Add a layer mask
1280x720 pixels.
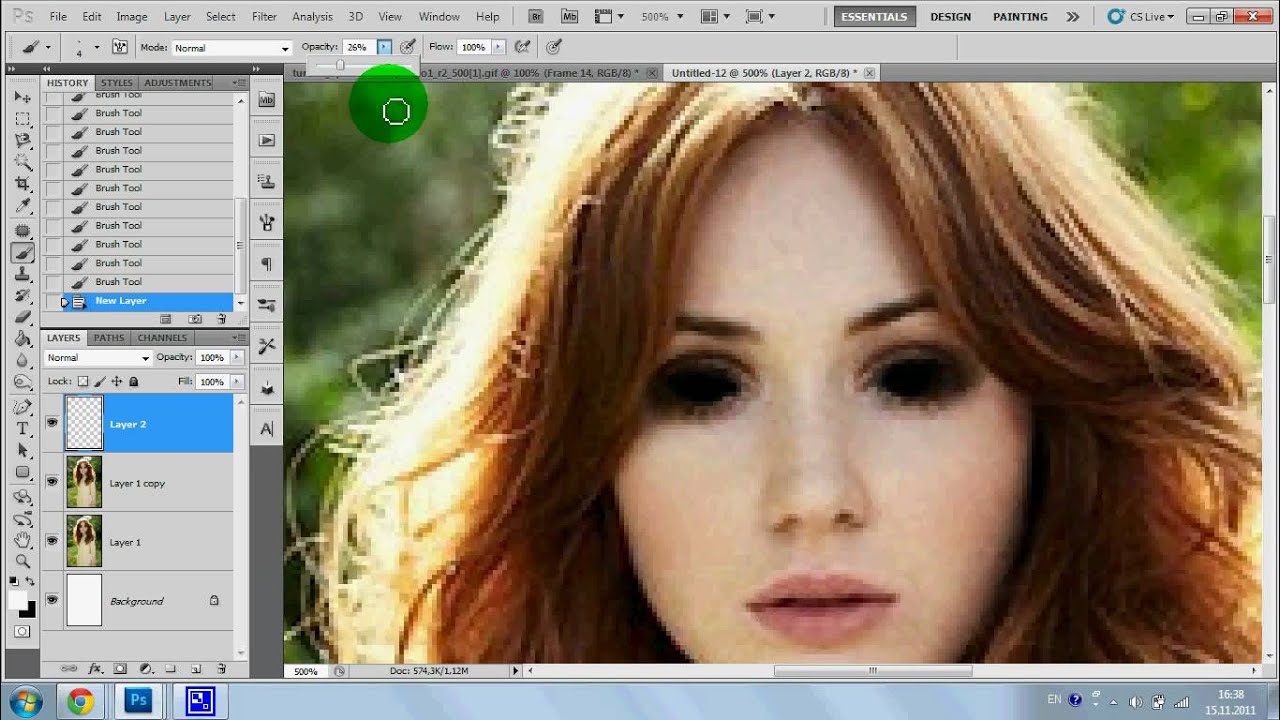(120, 668)
